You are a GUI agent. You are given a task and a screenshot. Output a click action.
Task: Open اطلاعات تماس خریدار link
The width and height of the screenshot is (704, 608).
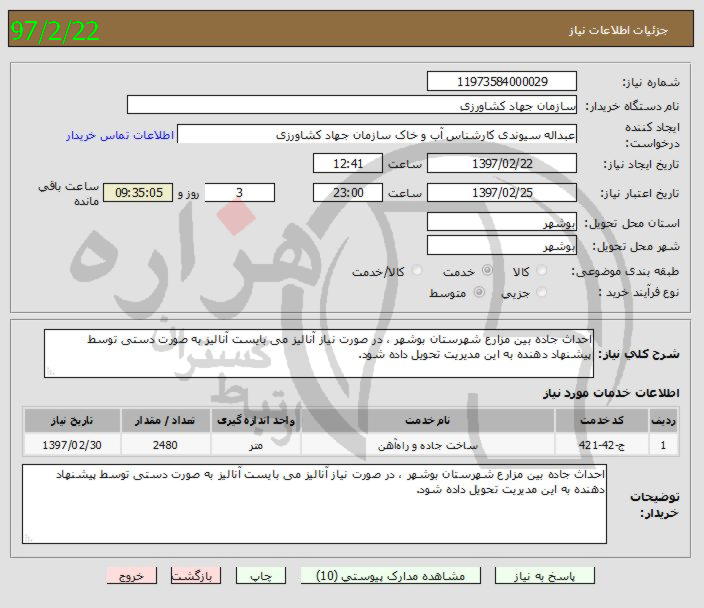pos(120,135)
